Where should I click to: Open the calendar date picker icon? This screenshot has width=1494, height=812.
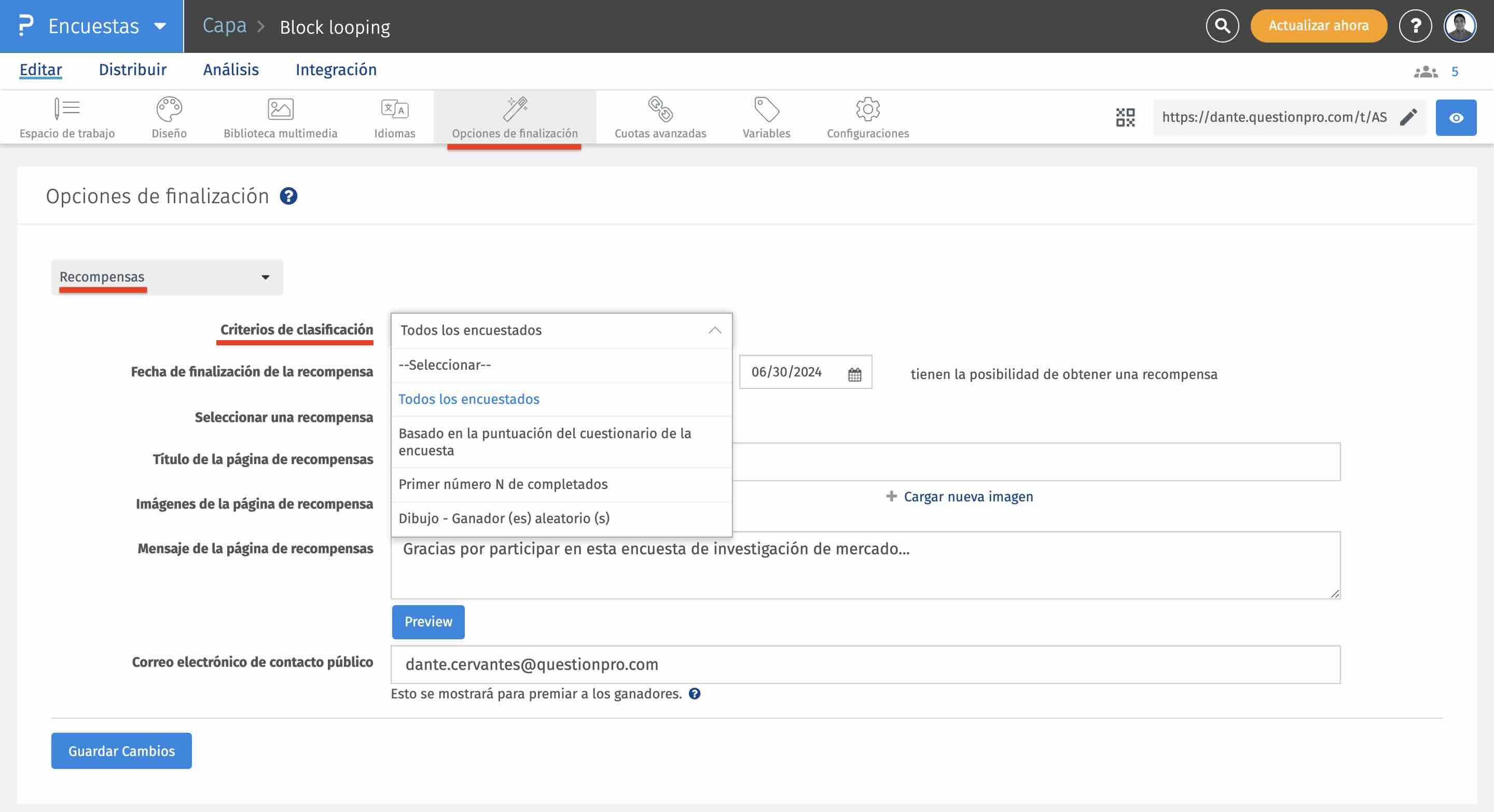[x=854, y=374]
